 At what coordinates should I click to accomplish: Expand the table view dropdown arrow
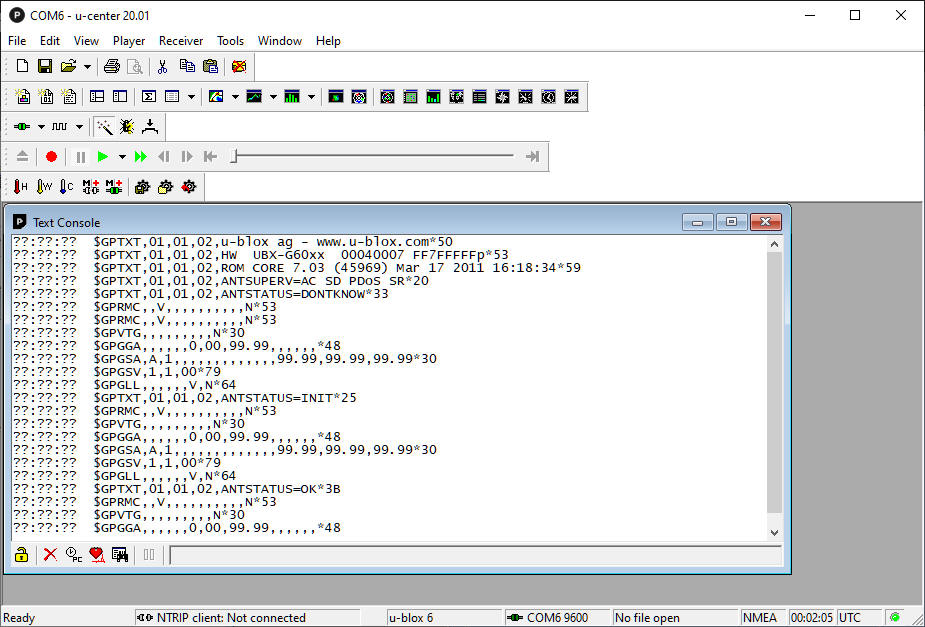191,97
